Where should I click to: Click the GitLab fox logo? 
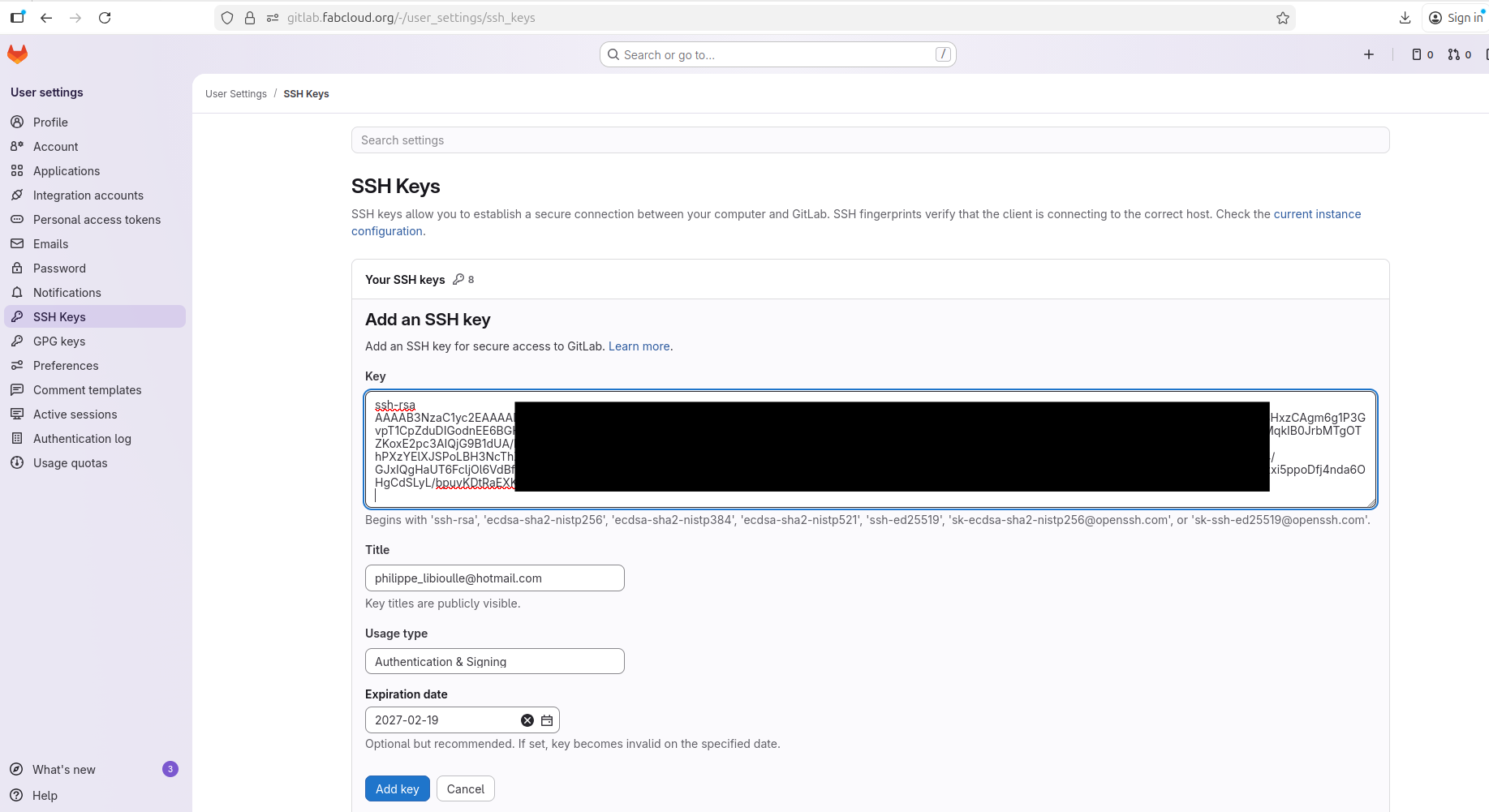(x=18, y=54)
